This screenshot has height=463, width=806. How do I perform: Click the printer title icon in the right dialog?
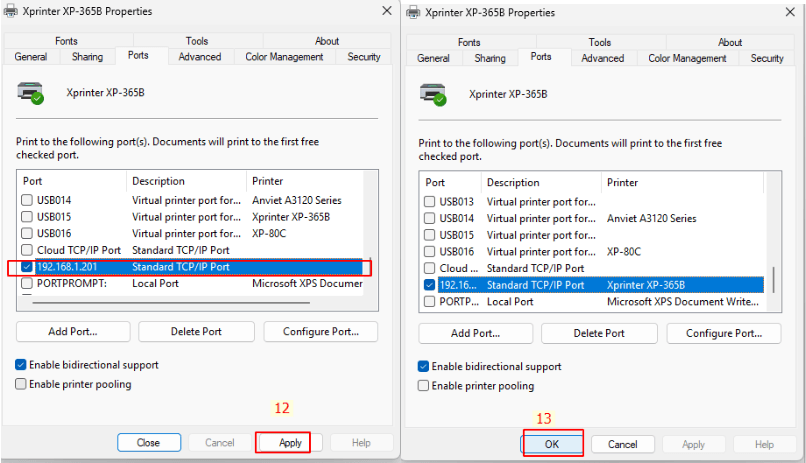tap(413, 12)
